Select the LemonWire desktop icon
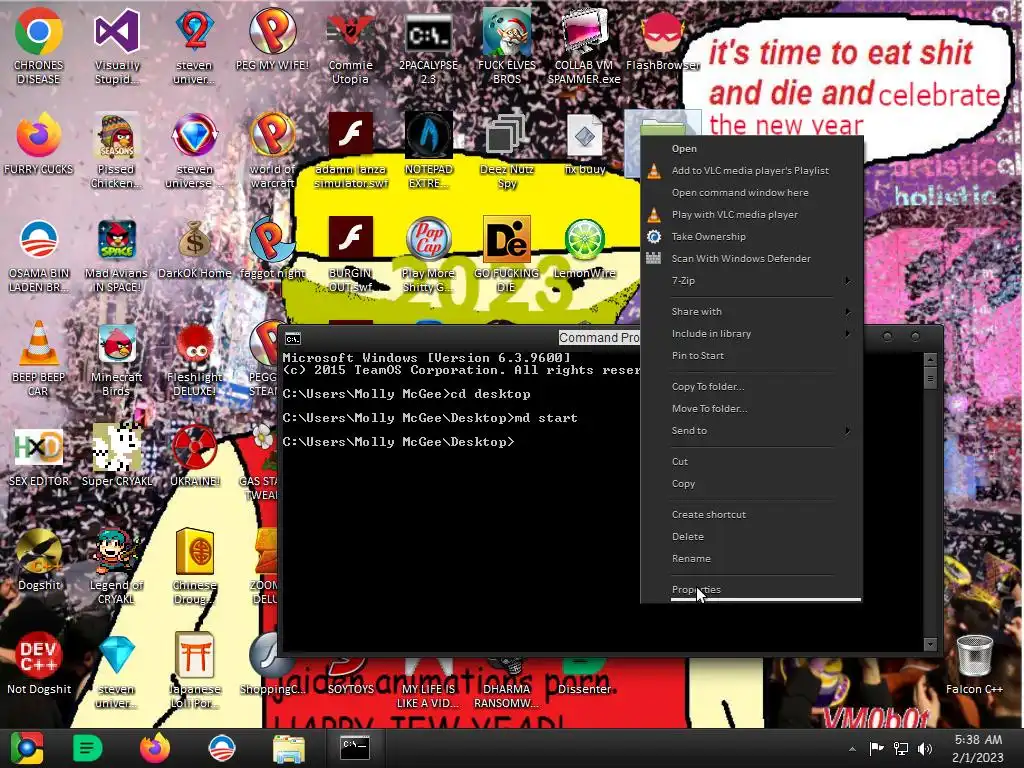 (584, 249)
